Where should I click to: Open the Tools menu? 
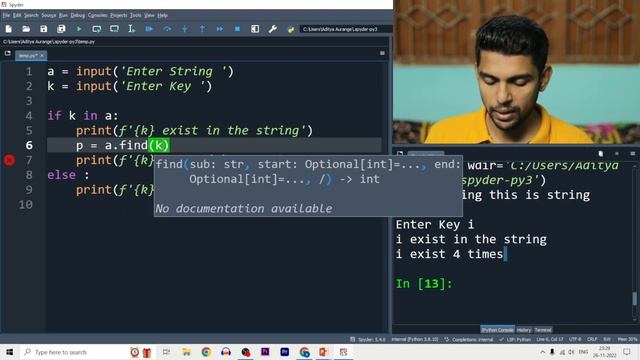tap(136, 16)
